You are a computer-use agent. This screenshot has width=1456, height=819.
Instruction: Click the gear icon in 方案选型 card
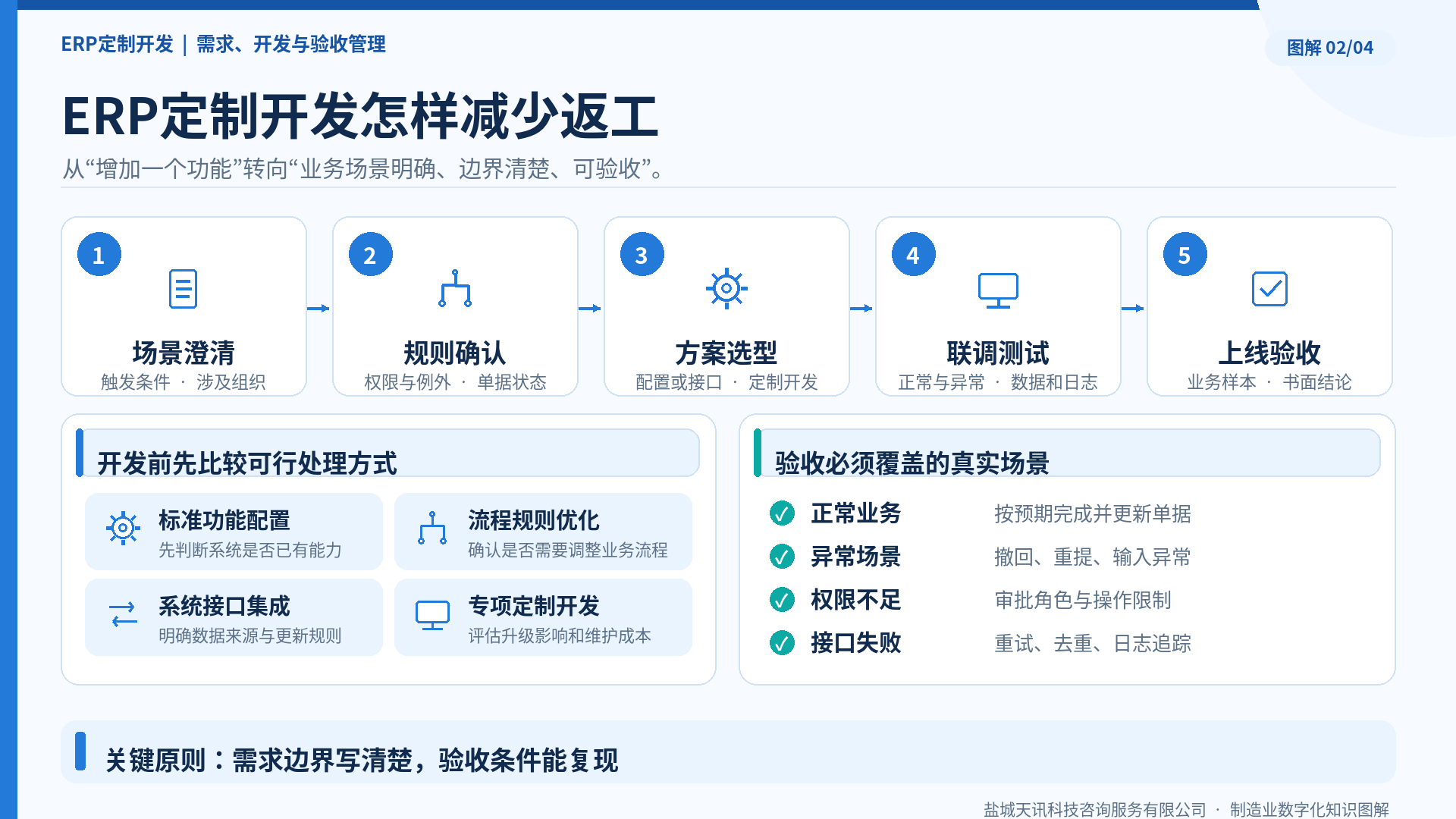tap(726, 288)
